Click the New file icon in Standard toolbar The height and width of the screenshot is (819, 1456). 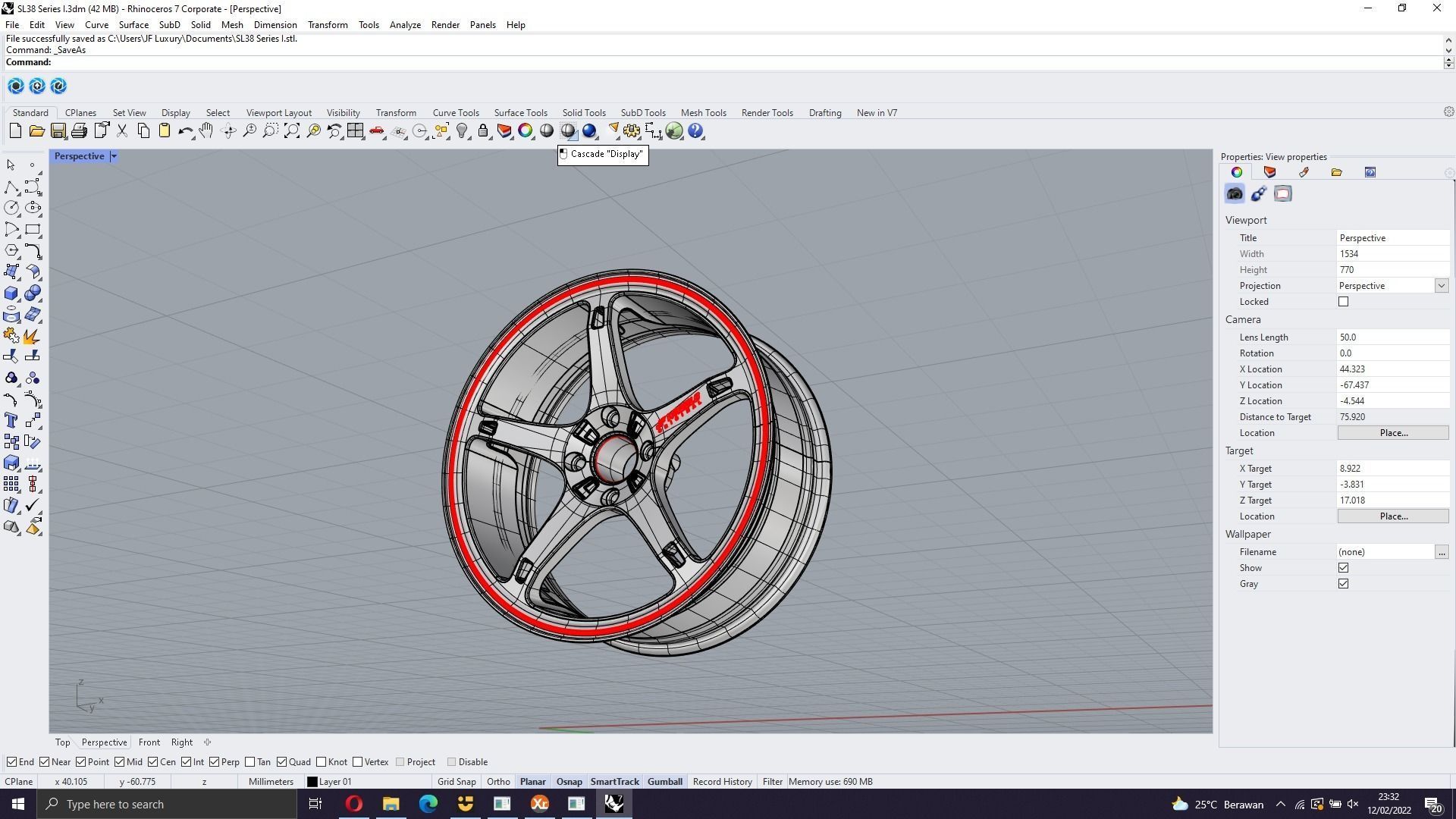click(15, 131)
